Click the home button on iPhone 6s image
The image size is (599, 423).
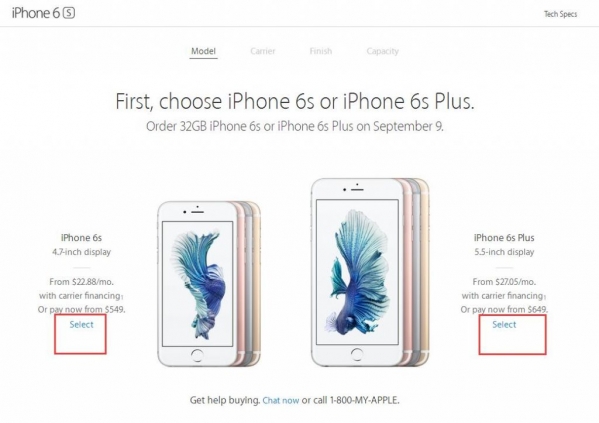point(197,355)
